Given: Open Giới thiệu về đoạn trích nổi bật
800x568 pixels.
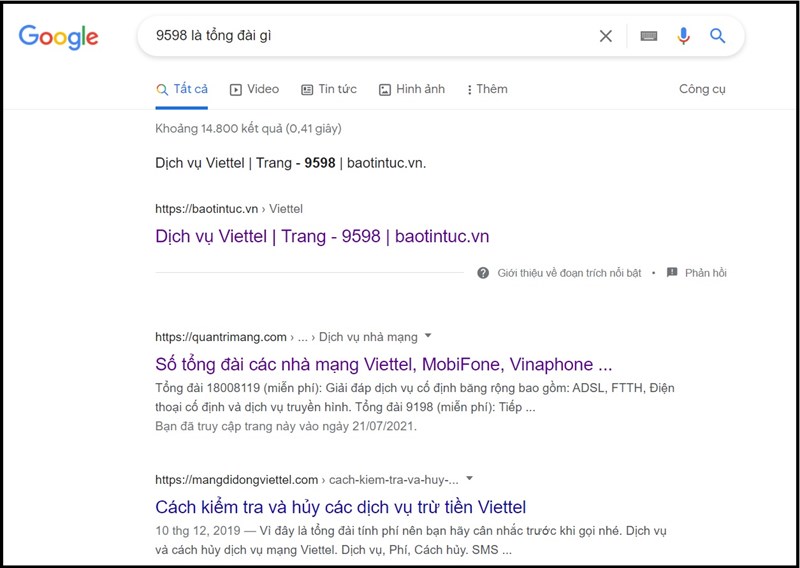Looking at the screenshot, I should click(x=569, y=273).
